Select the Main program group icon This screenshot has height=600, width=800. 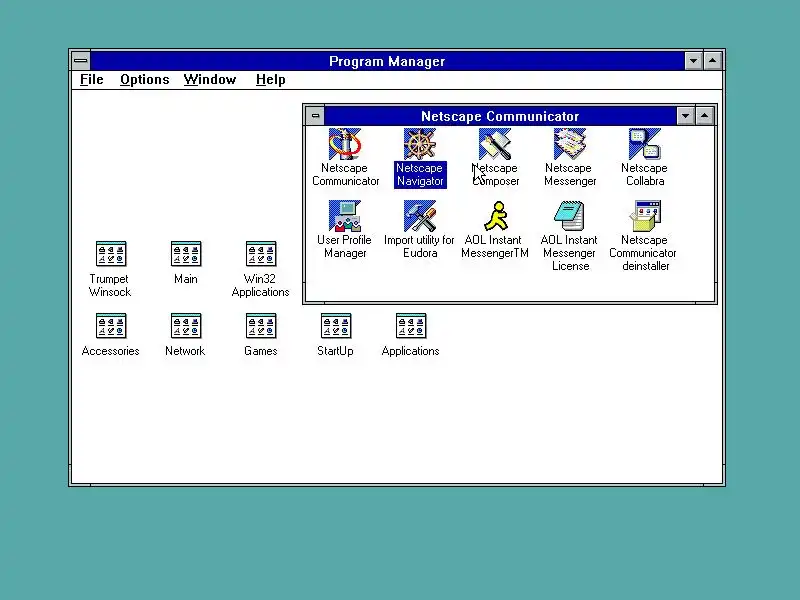[186, 254]
